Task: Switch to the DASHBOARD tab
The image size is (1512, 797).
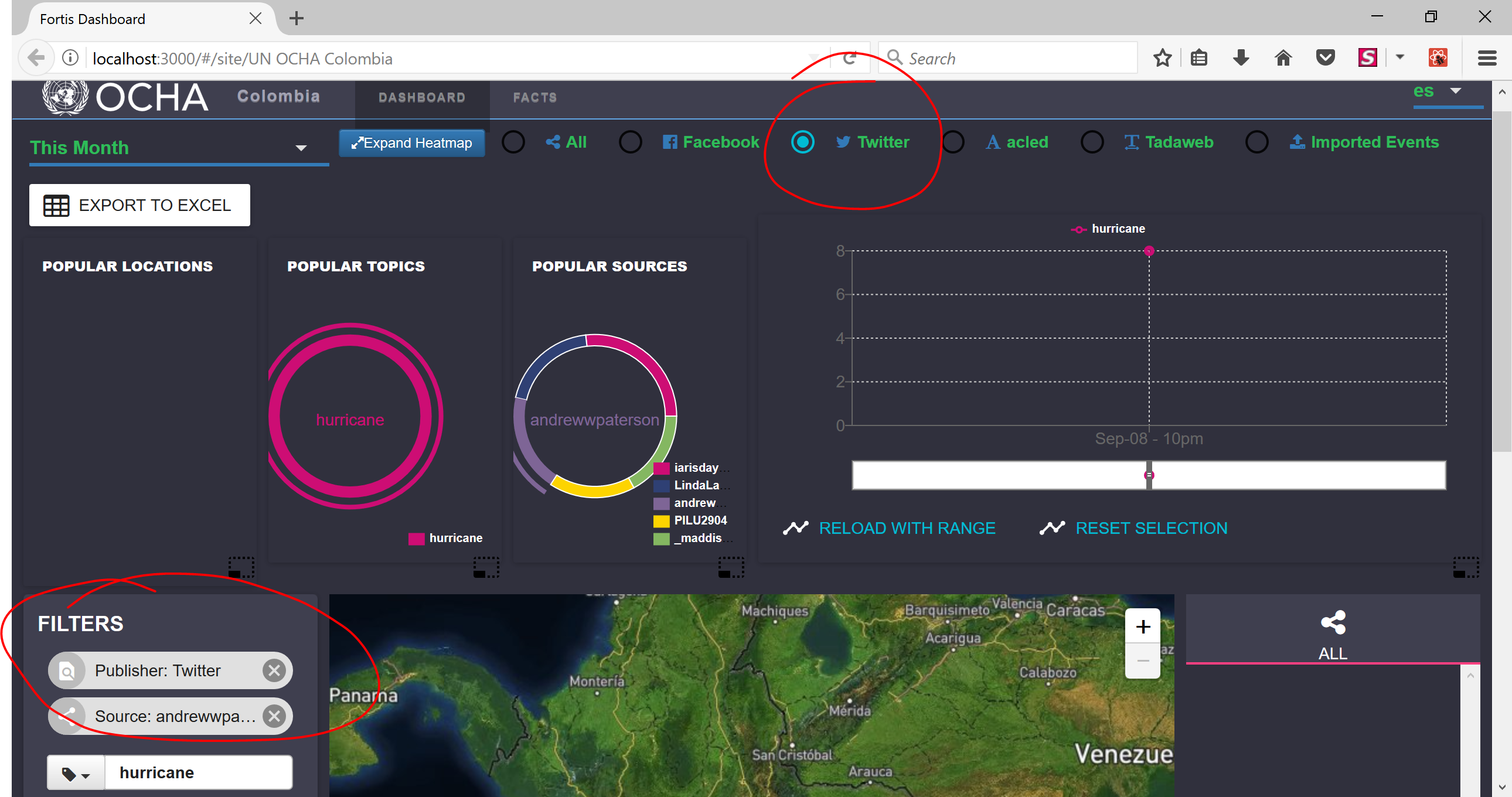Action: [x=421, y=97]
